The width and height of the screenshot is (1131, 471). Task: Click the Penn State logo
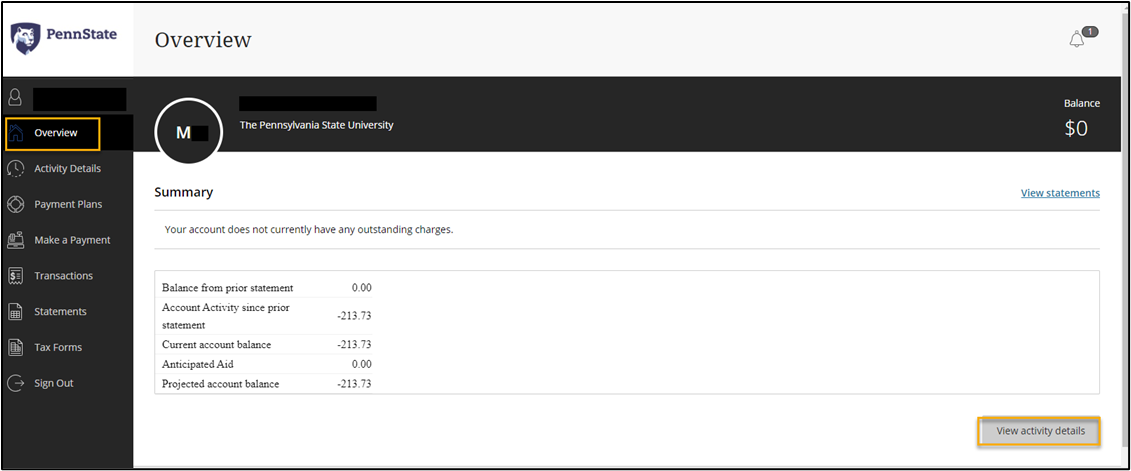point(64,38)
